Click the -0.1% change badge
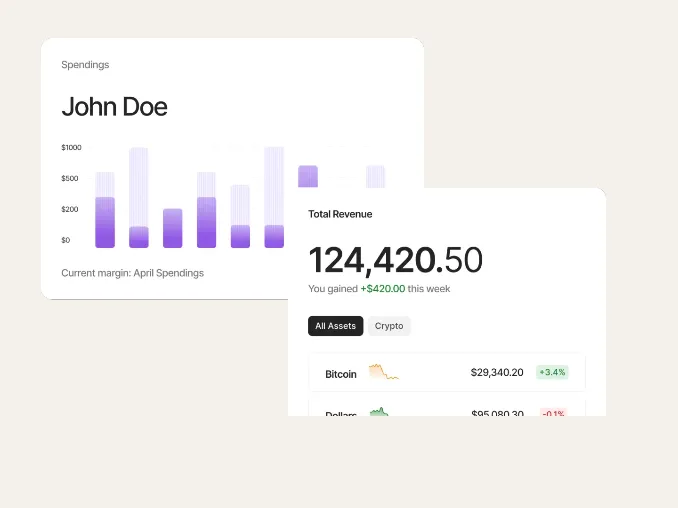The height and width of the screenshot is (508, 678). [x=553, y=413]
